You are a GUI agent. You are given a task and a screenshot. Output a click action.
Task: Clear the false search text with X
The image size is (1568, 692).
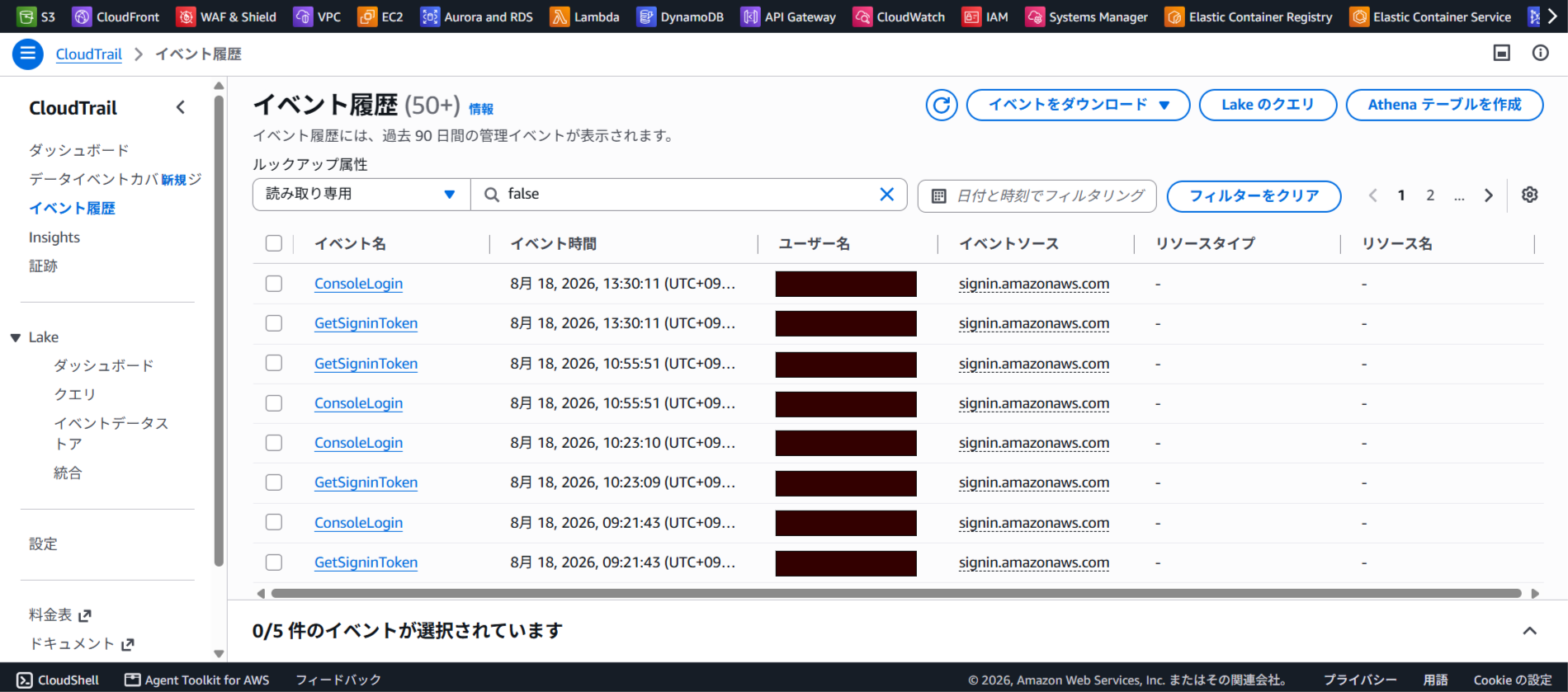[886, 194]
